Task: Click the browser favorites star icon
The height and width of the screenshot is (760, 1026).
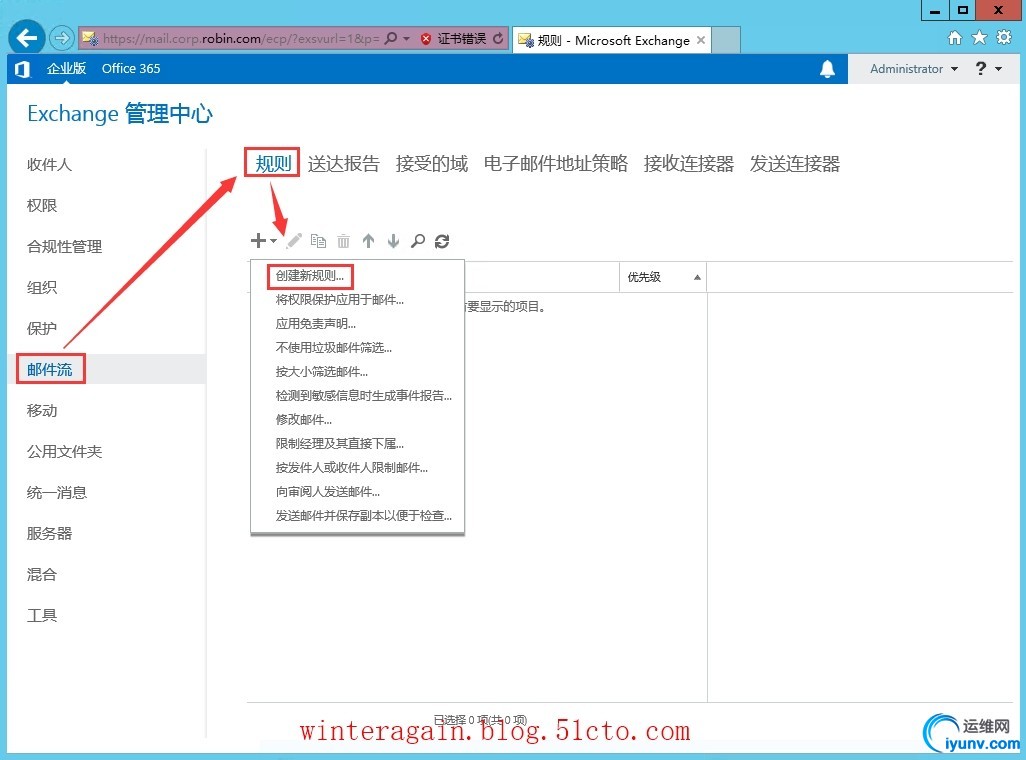Action: tap(979, 37)
